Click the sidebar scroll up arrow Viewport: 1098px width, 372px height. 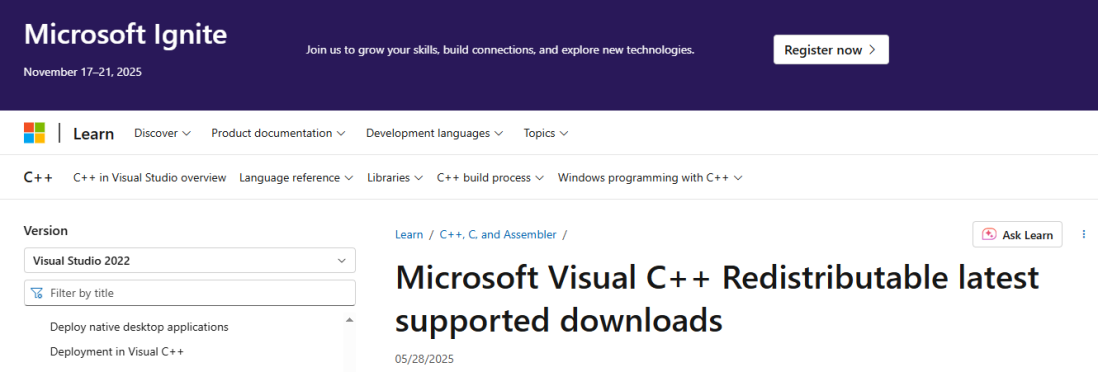point(349,320)
